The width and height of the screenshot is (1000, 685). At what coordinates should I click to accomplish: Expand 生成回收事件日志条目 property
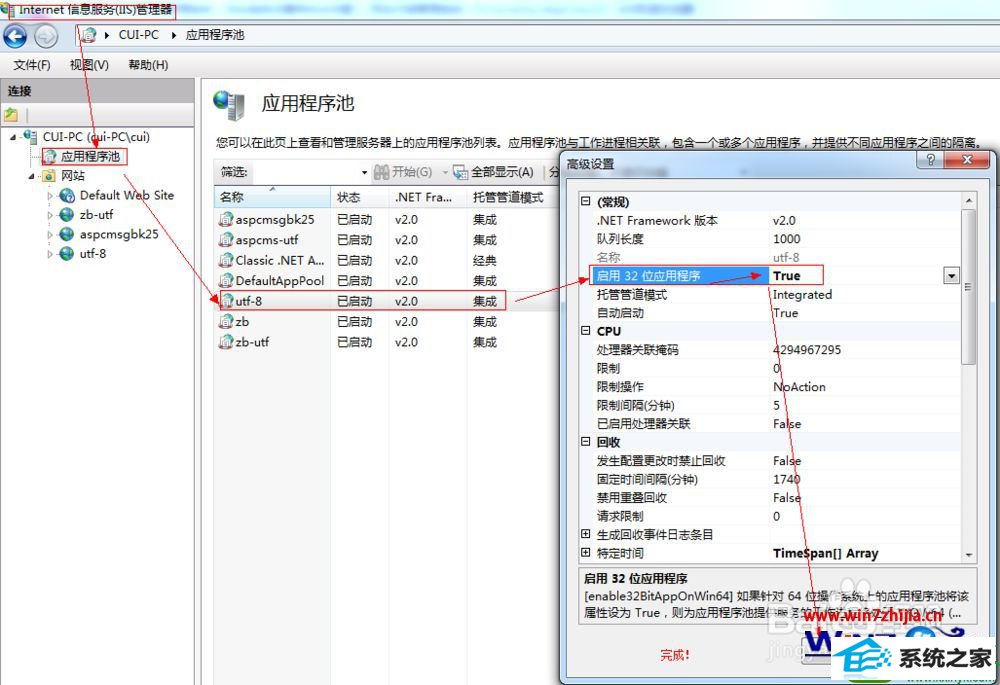585,534
